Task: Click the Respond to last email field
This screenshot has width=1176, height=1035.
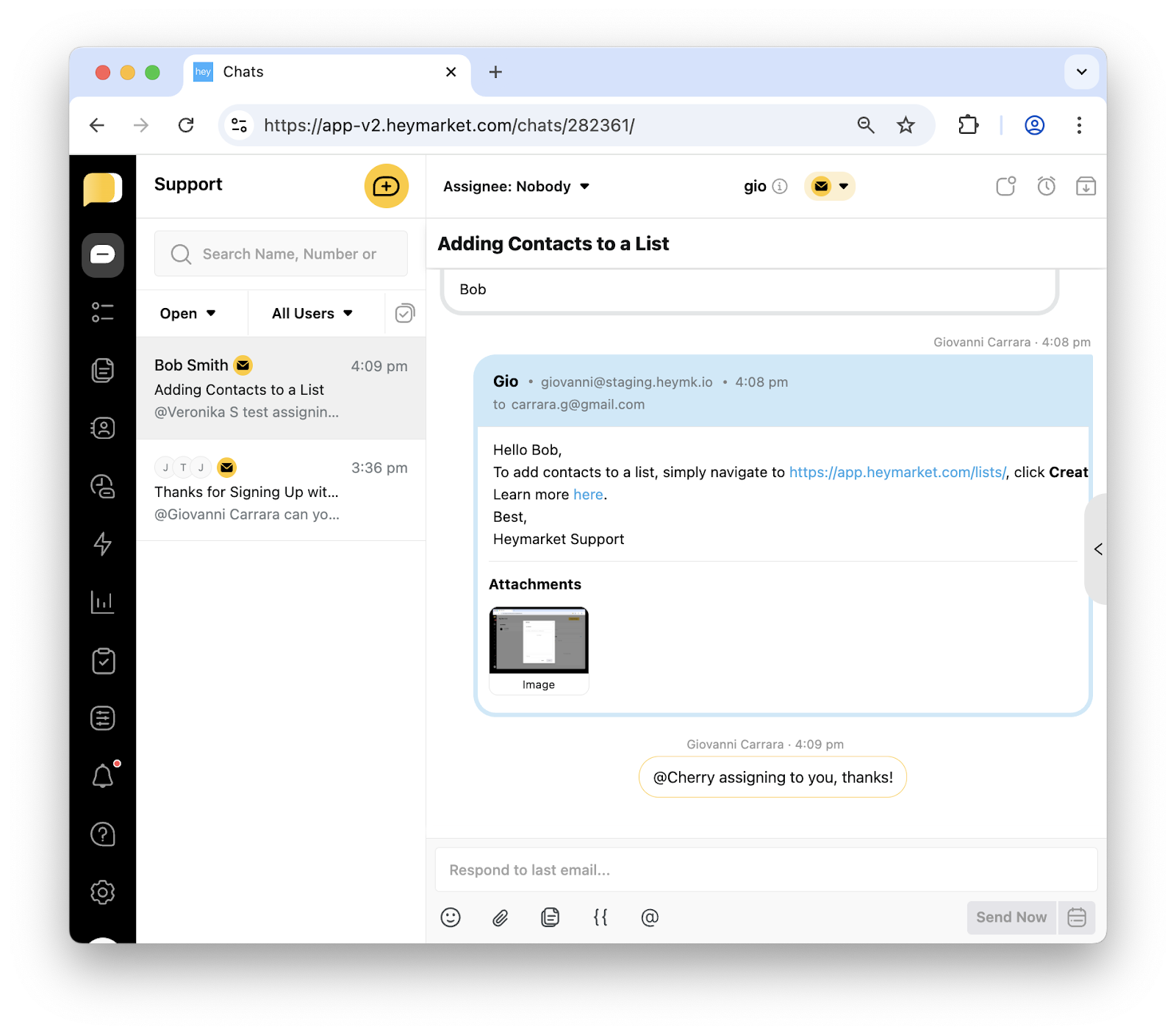Action: pyautogui.click(x=767, y=870)
